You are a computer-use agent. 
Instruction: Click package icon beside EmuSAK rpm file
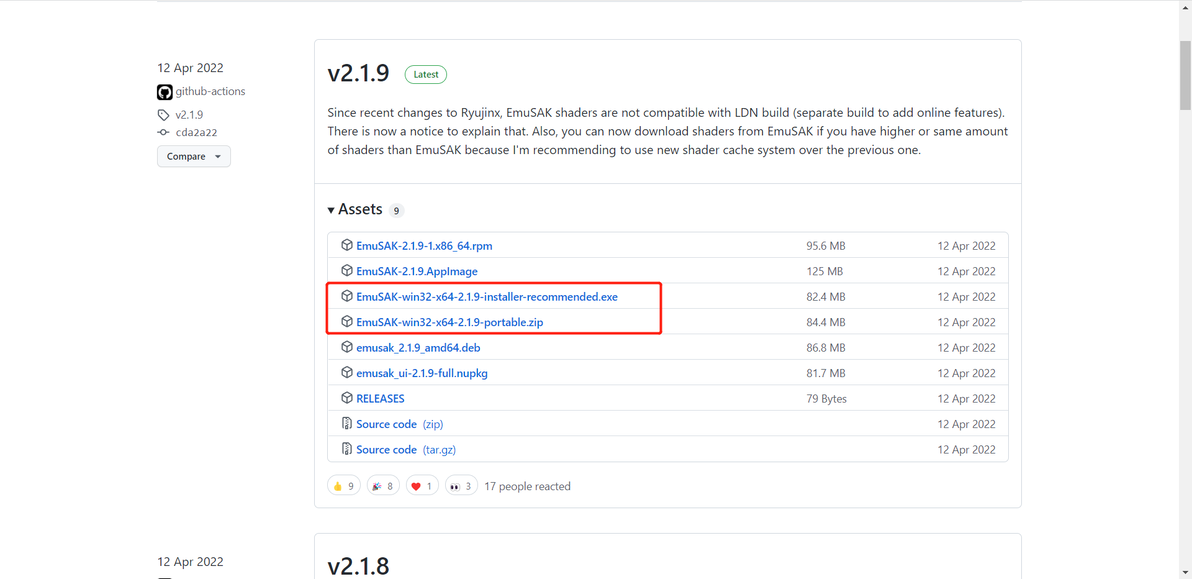347,245
